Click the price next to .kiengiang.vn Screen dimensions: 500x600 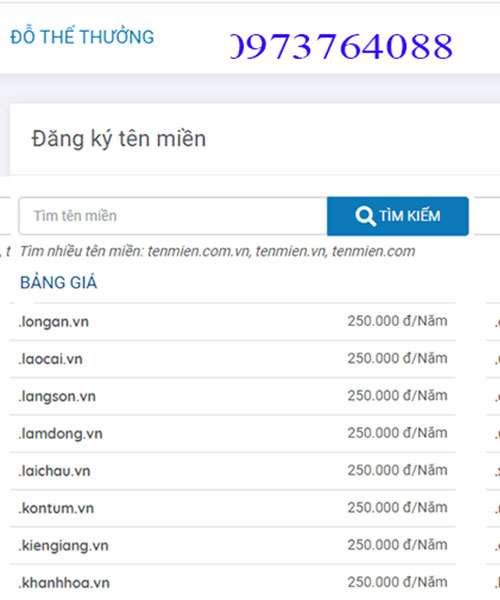click(x=397, y=545)
